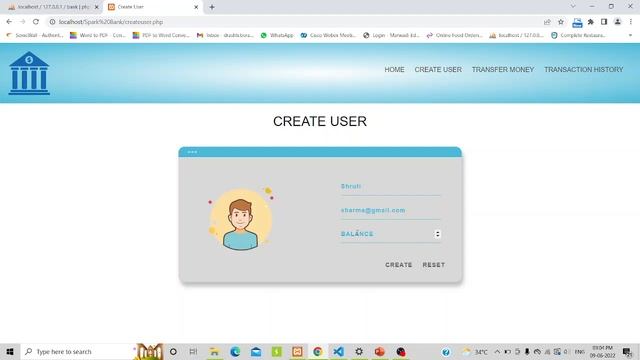This screenshot has height=360, width=640.
Task: Click the name field containing Shruti
Action: [391, 187]
